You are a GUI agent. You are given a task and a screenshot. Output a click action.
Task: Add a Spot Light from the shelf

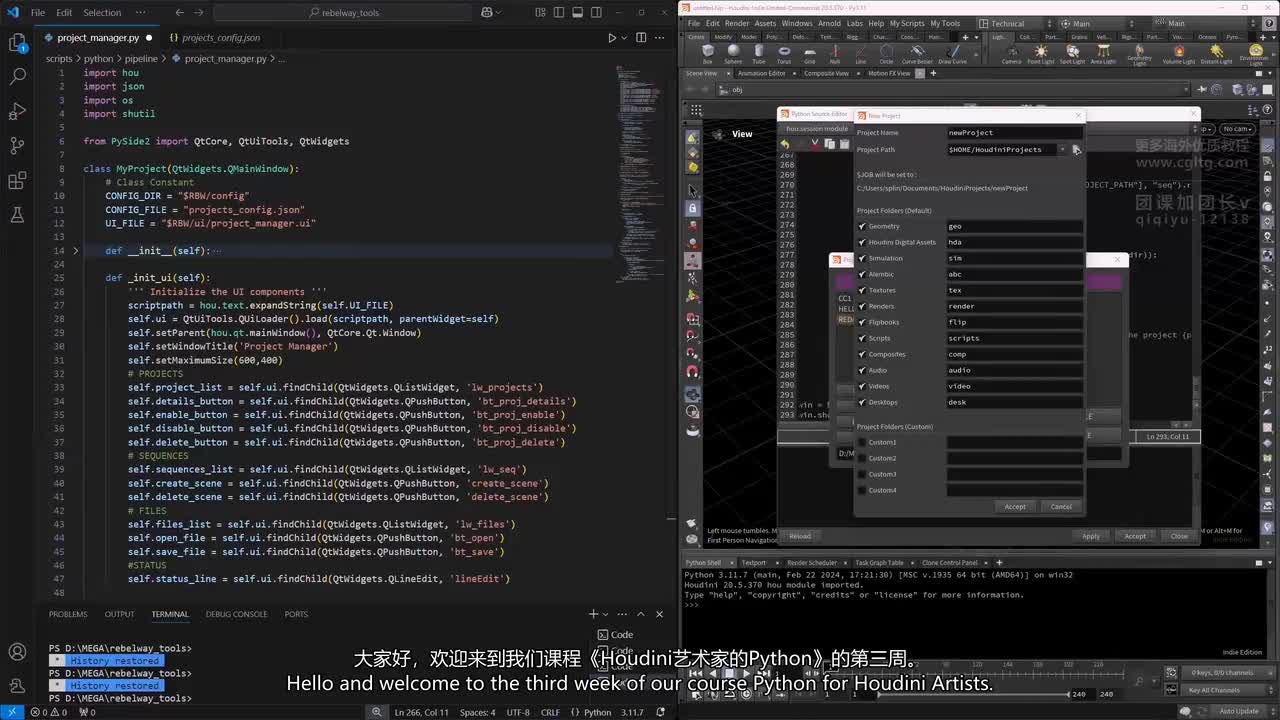[1072, 53]
